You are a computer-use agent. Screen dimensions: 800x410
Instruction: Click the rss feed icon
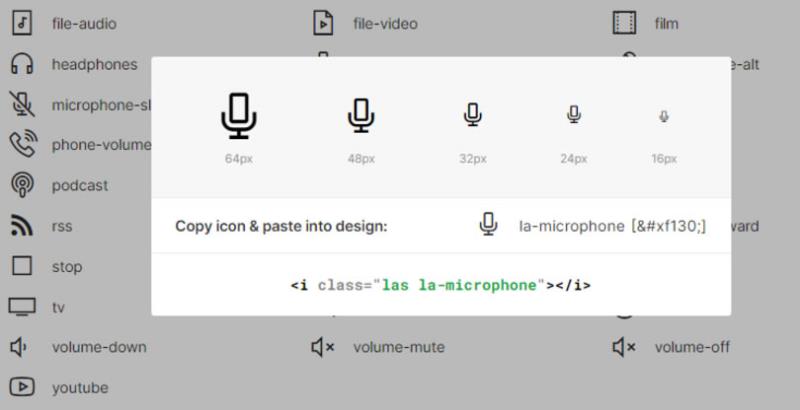[22, 225]
